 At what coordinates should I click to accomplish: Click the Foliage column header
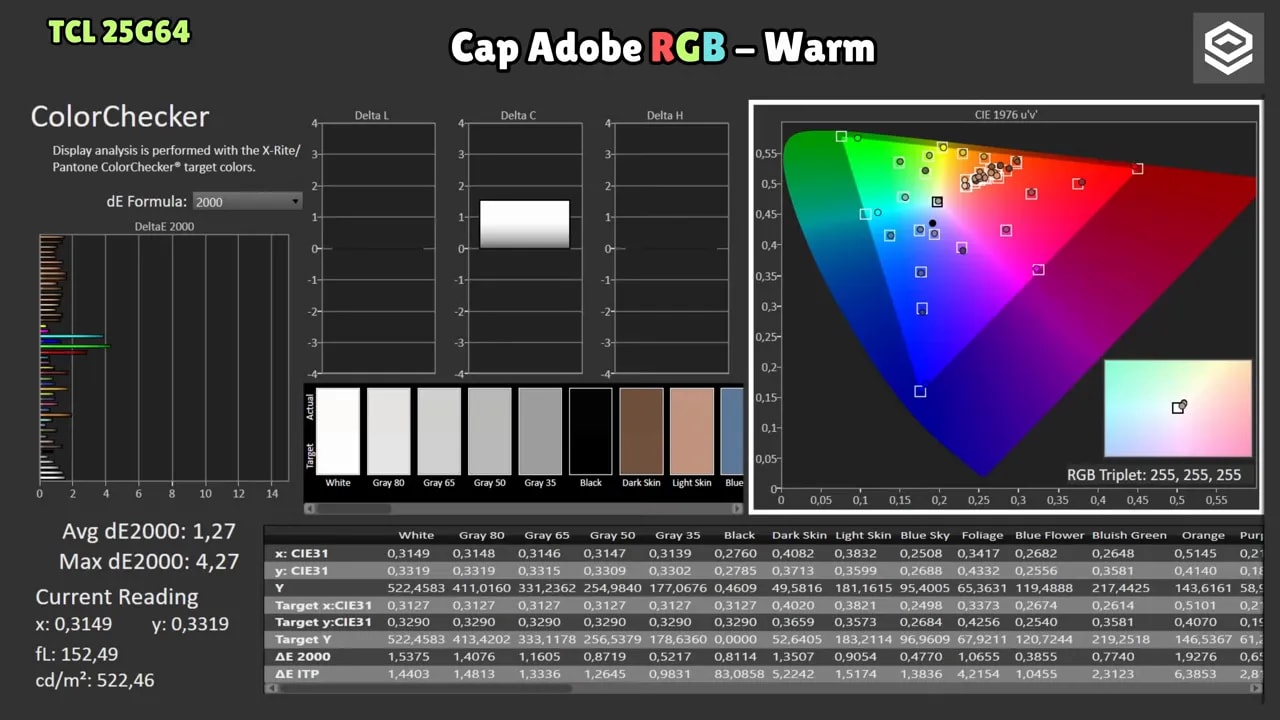point(982,535)
